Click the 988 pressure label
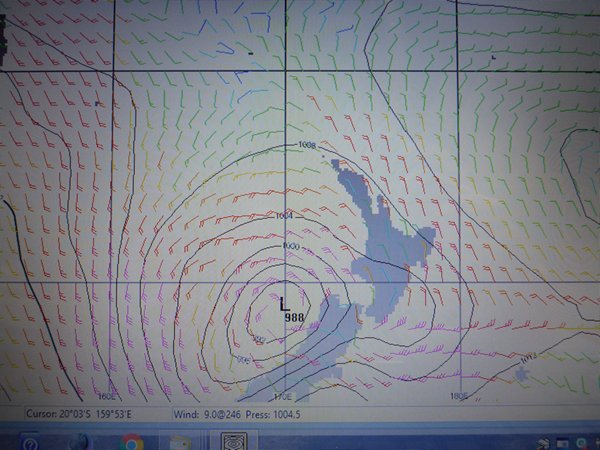 (x=294, y=317)
